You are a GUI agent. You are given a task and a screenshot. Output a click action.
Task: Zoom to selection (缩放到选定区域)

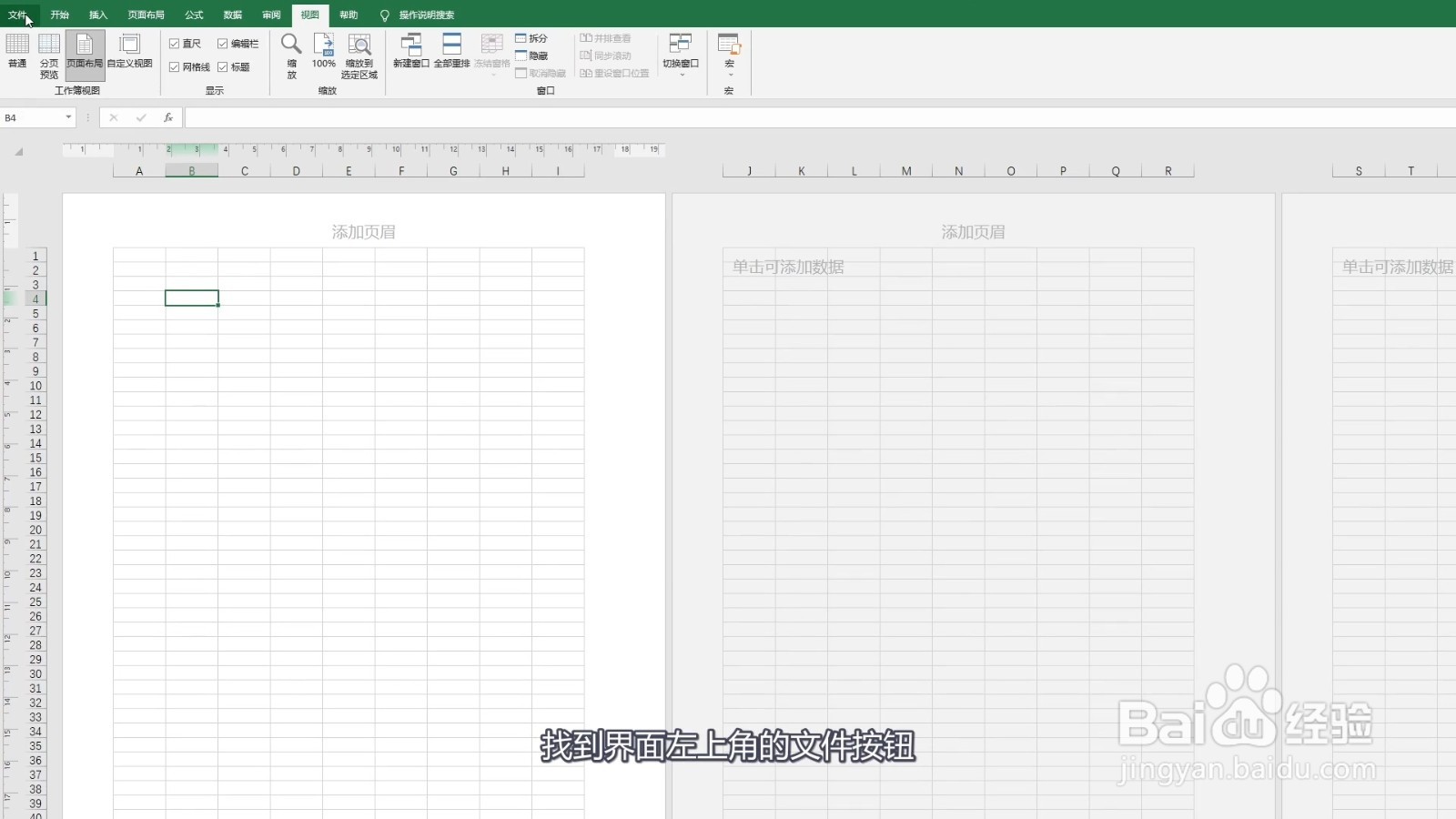pyautogui.click(x=359, y=56)
